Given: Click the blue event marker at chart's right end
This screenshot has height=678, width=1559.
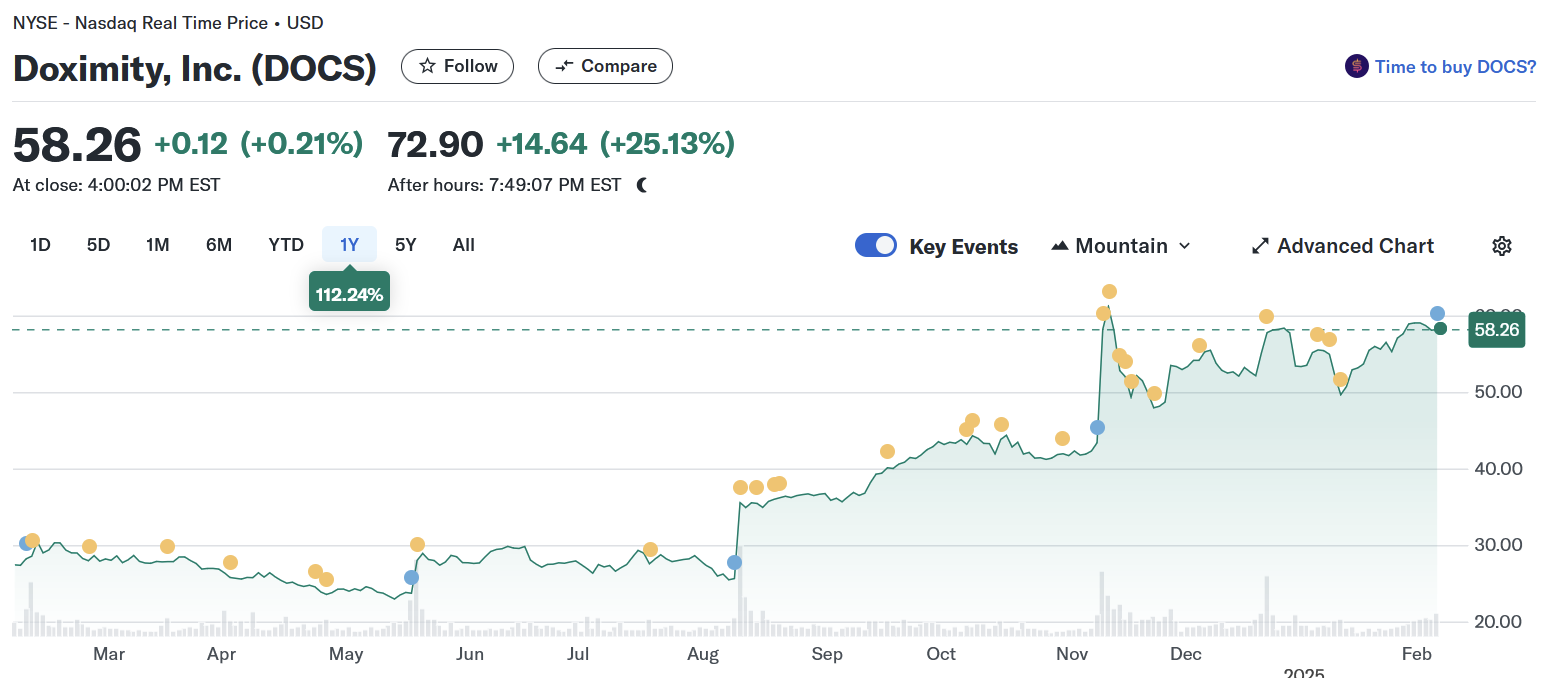Looking at the screenshot, I should pos(1437,314).
